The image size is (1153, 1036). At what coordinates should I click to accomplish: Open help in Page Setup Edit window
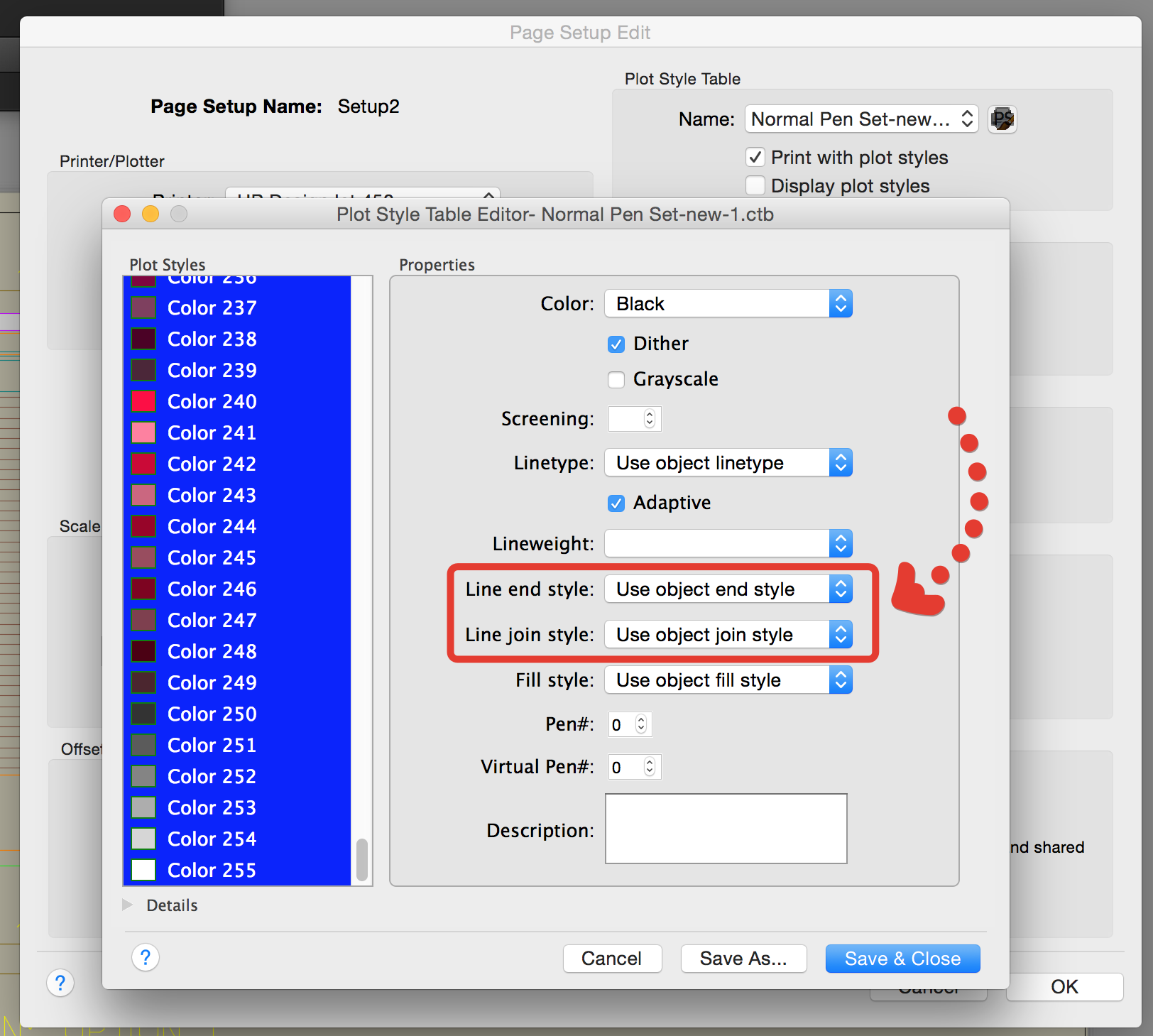[x=60, y=983]
